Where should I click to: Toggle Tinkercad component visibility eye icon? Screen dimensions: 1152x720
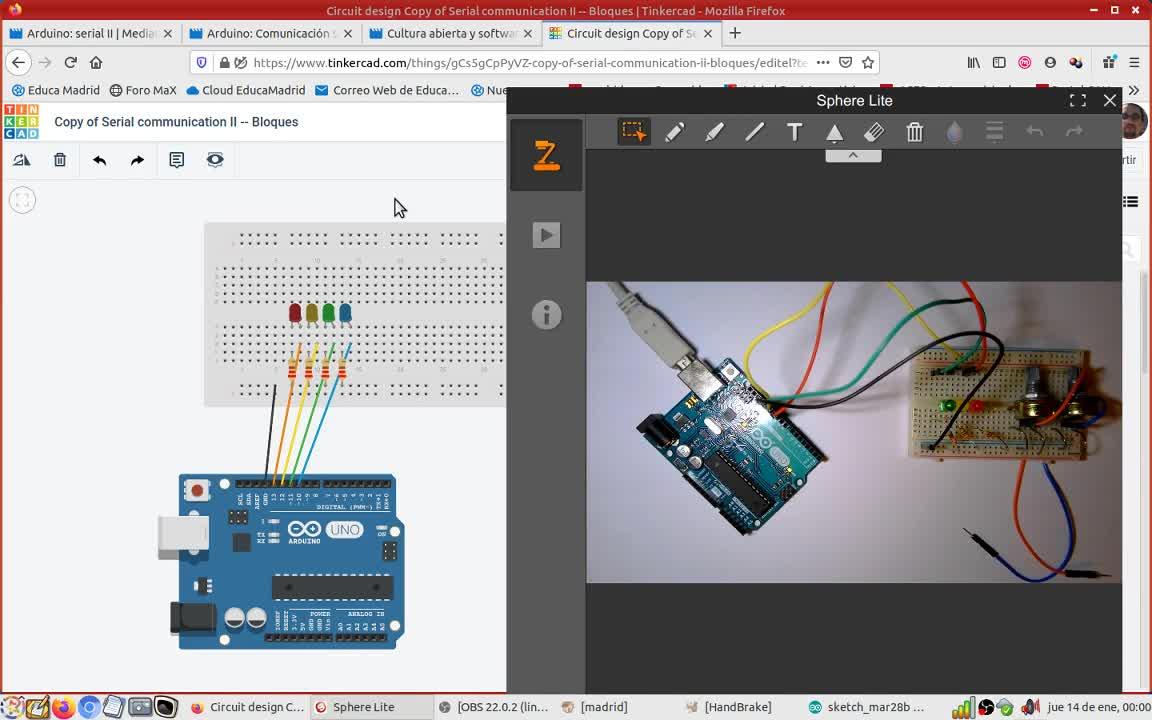pos(215,160)
